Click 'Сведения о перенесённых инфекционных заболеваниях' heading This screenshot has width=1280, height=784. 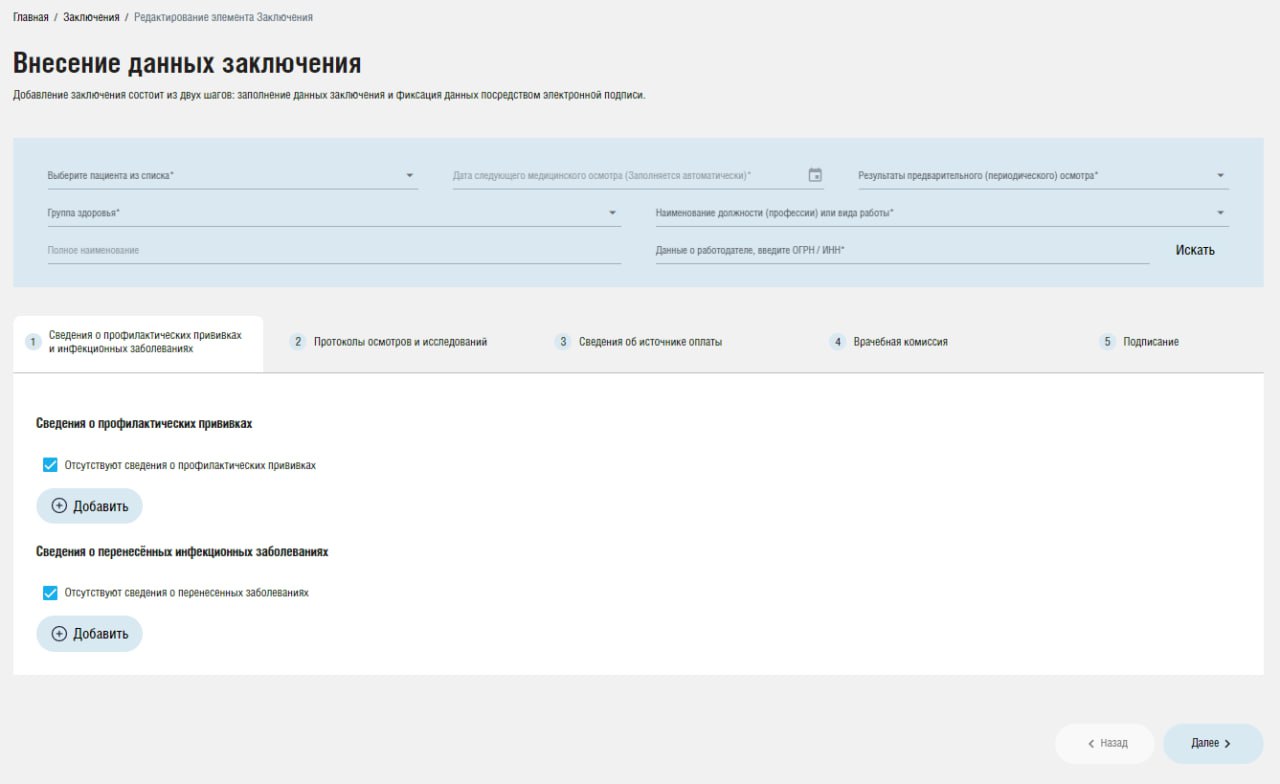point(182,552)
